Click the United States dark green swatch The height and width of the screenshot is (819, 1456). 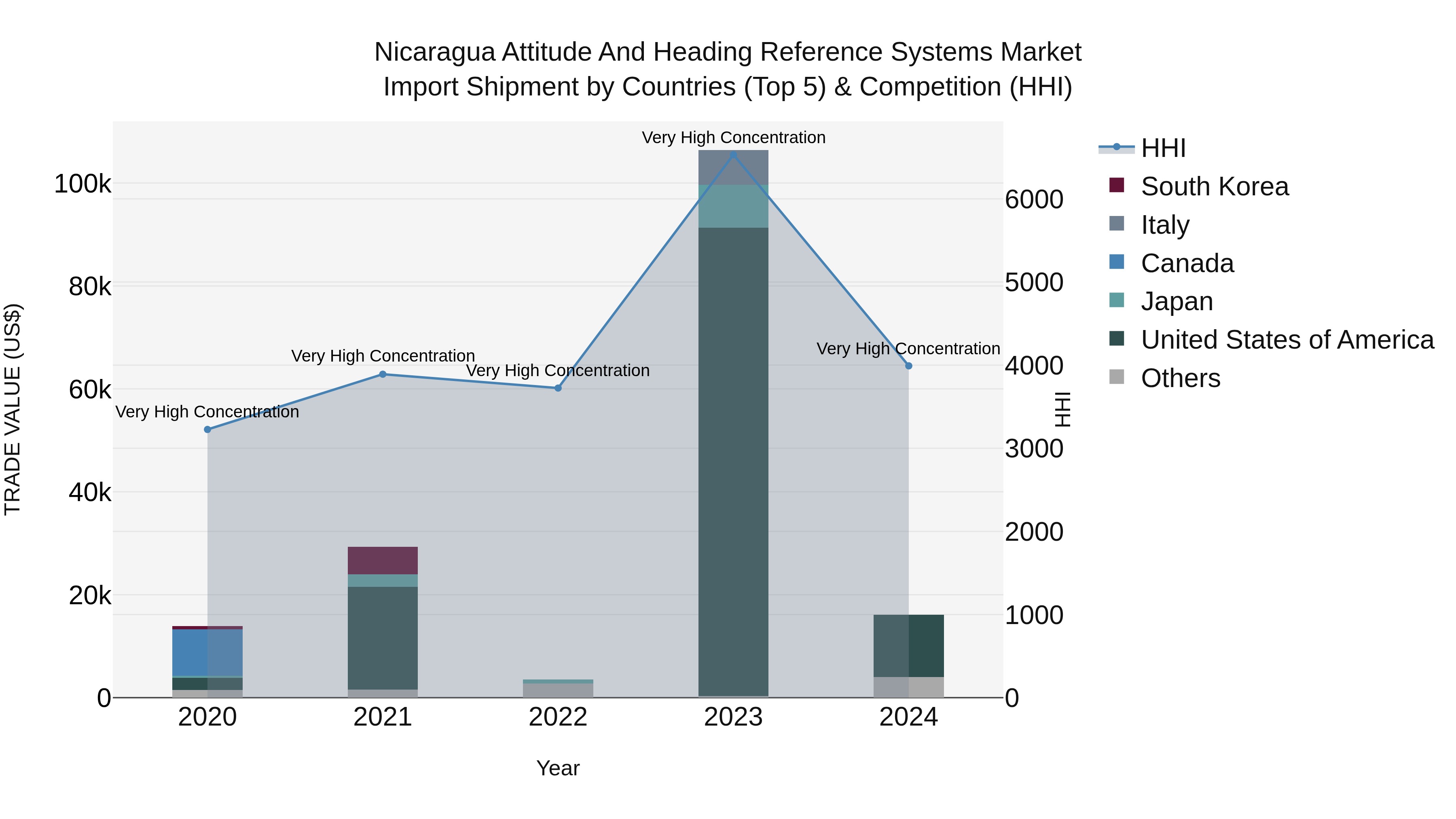click(x=1117, y=339)
